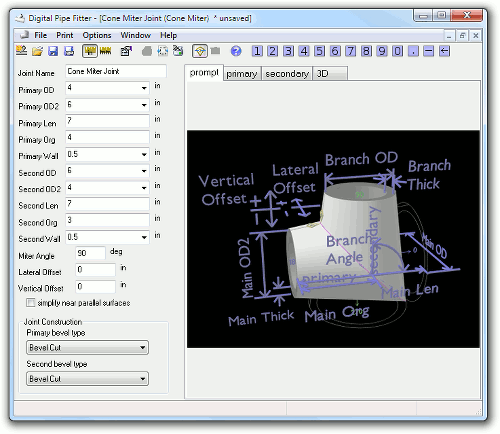Click the Primary Len input field

click(x=107, y=121)
